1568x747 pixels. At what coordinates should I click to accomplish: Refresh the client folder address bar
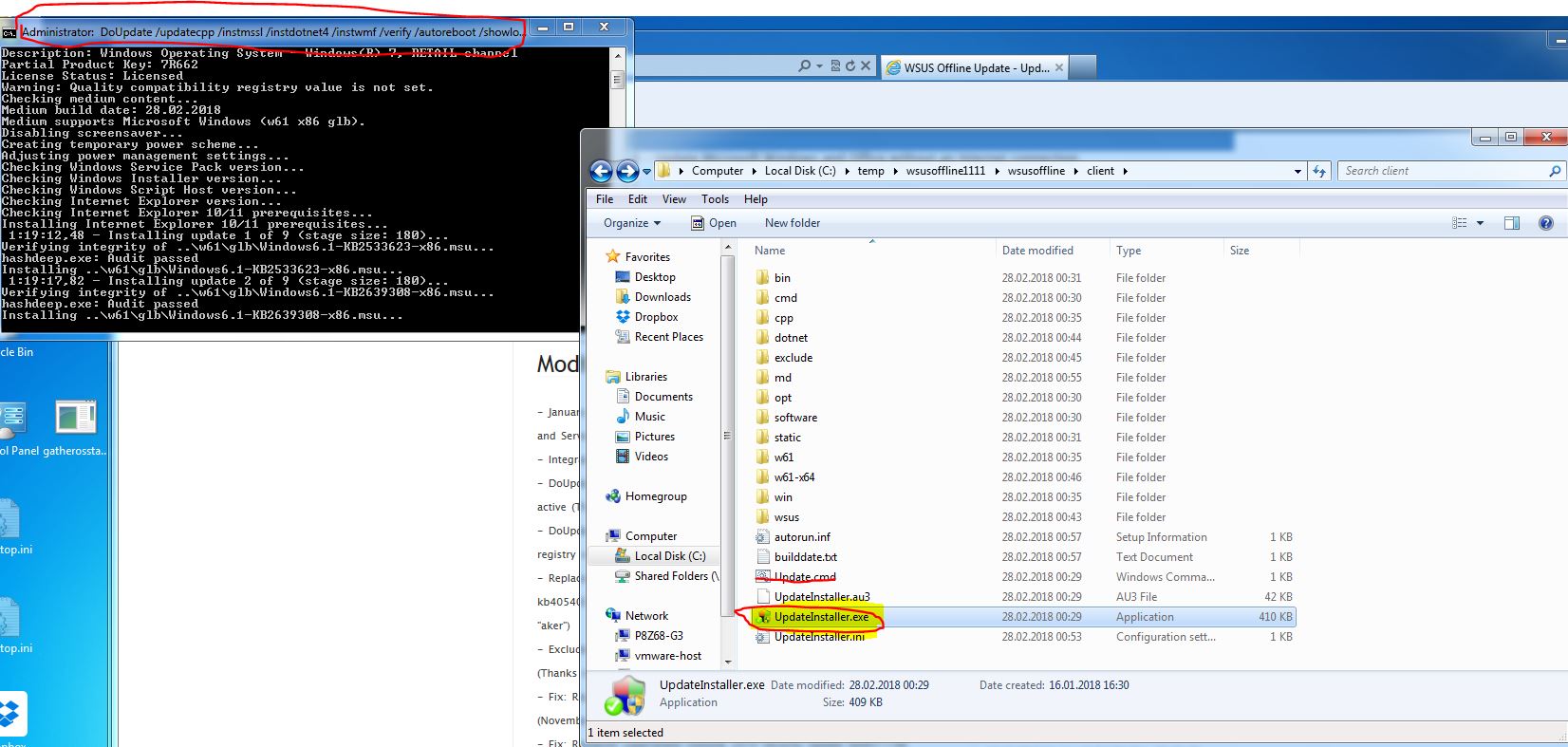pyautogui.click(x=1319, y=171)
